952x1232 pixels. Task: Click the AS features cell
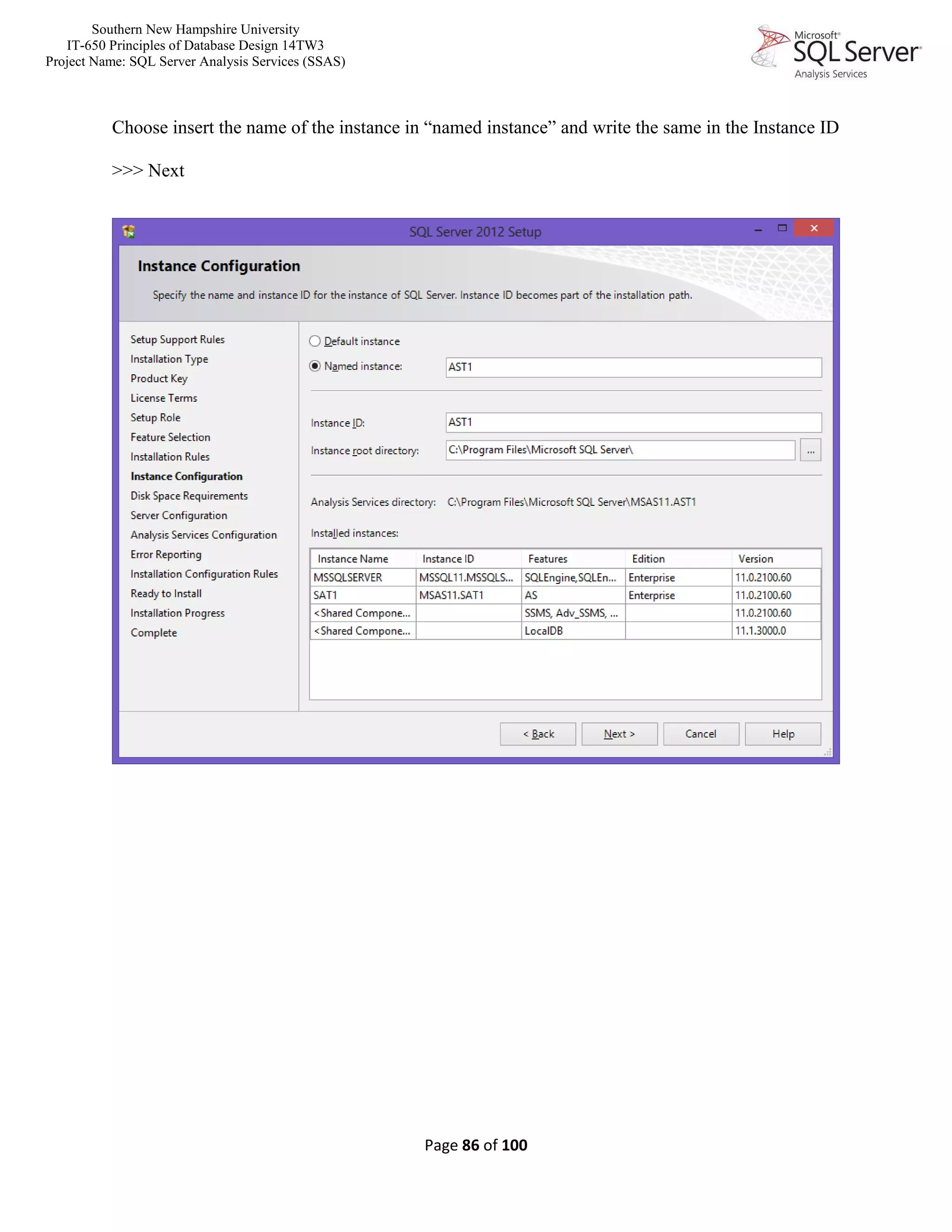(x=574, y=595)
